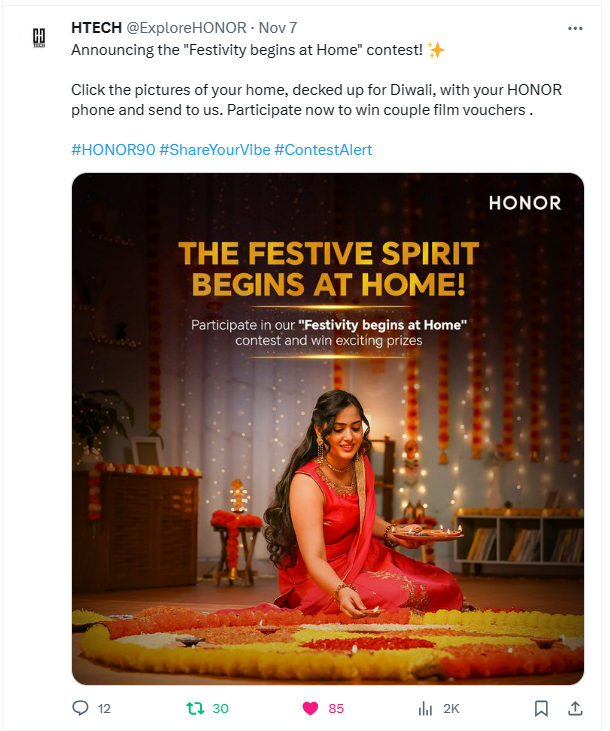Open the reply comment icon
610x731 pixels.
click(x=80, y=708)
